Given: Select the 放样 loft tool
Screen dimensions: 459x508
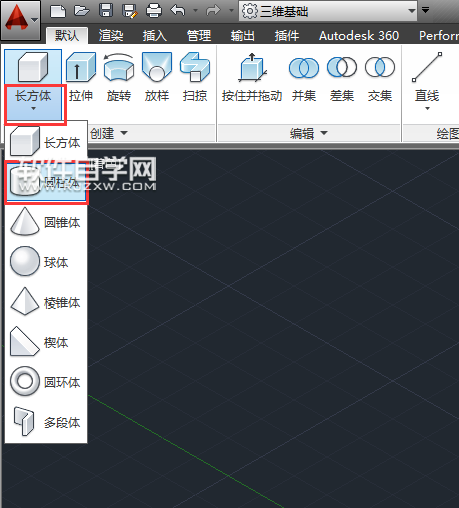Looking at the screenshot, I should (x=157, y=77).
